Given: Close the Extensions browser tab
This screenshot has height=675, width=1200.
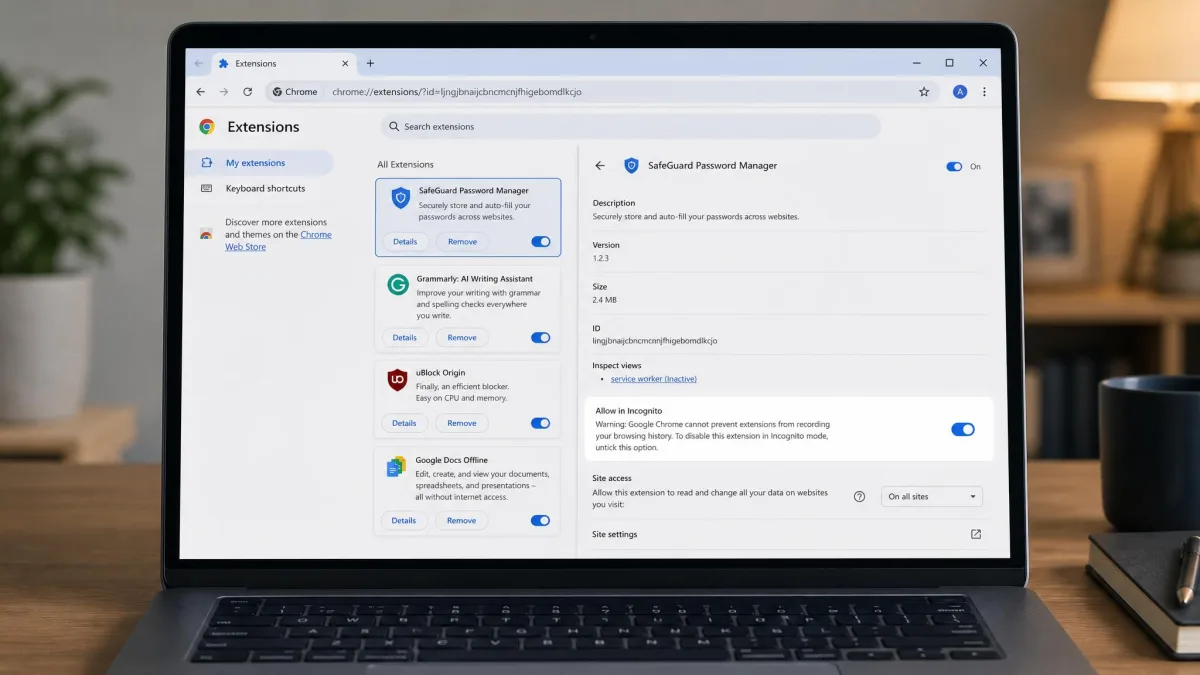Looking at the screenshot, I should coord(344,64).
